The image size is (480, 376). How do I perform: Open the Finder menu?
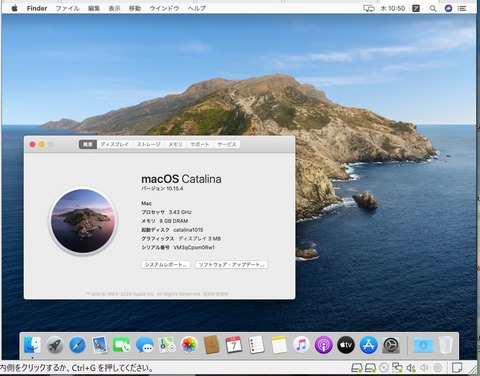click(37, 8)
